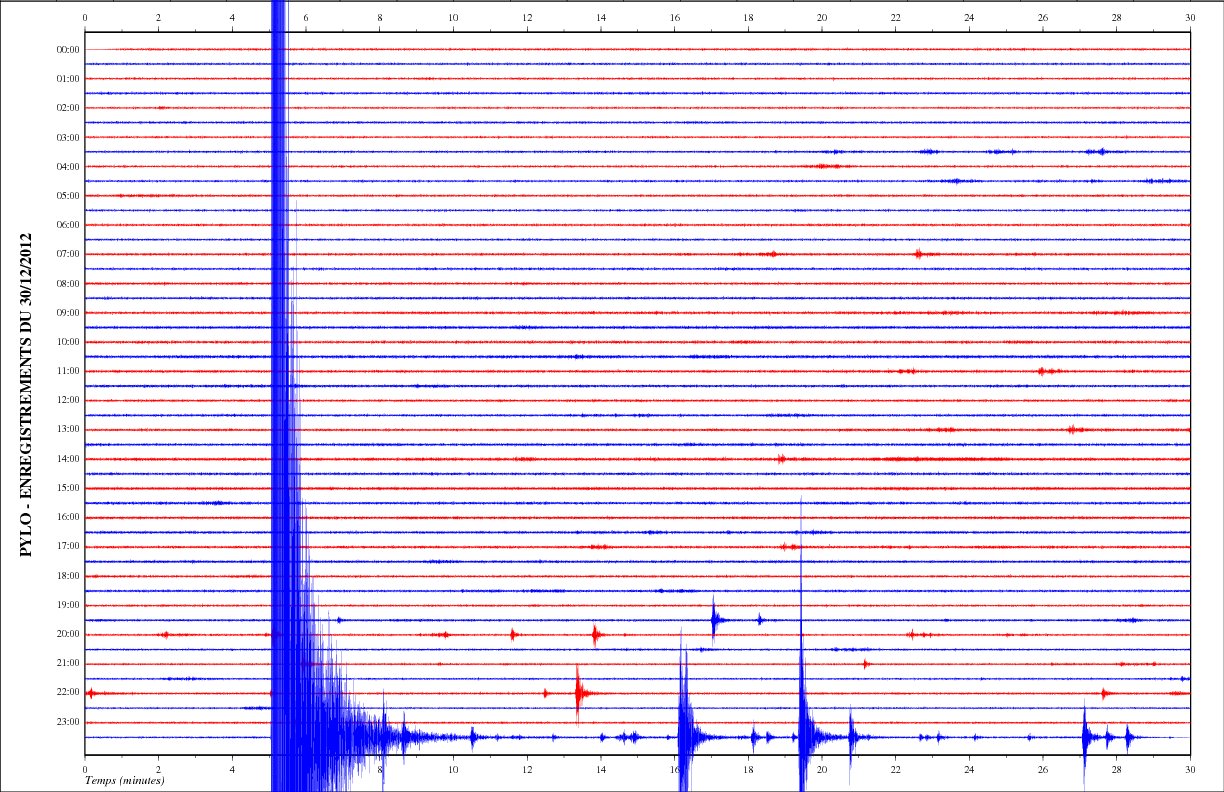1224x792 pixels.
Task: Click the 14 tick on top axis
Action: [601, 17]
